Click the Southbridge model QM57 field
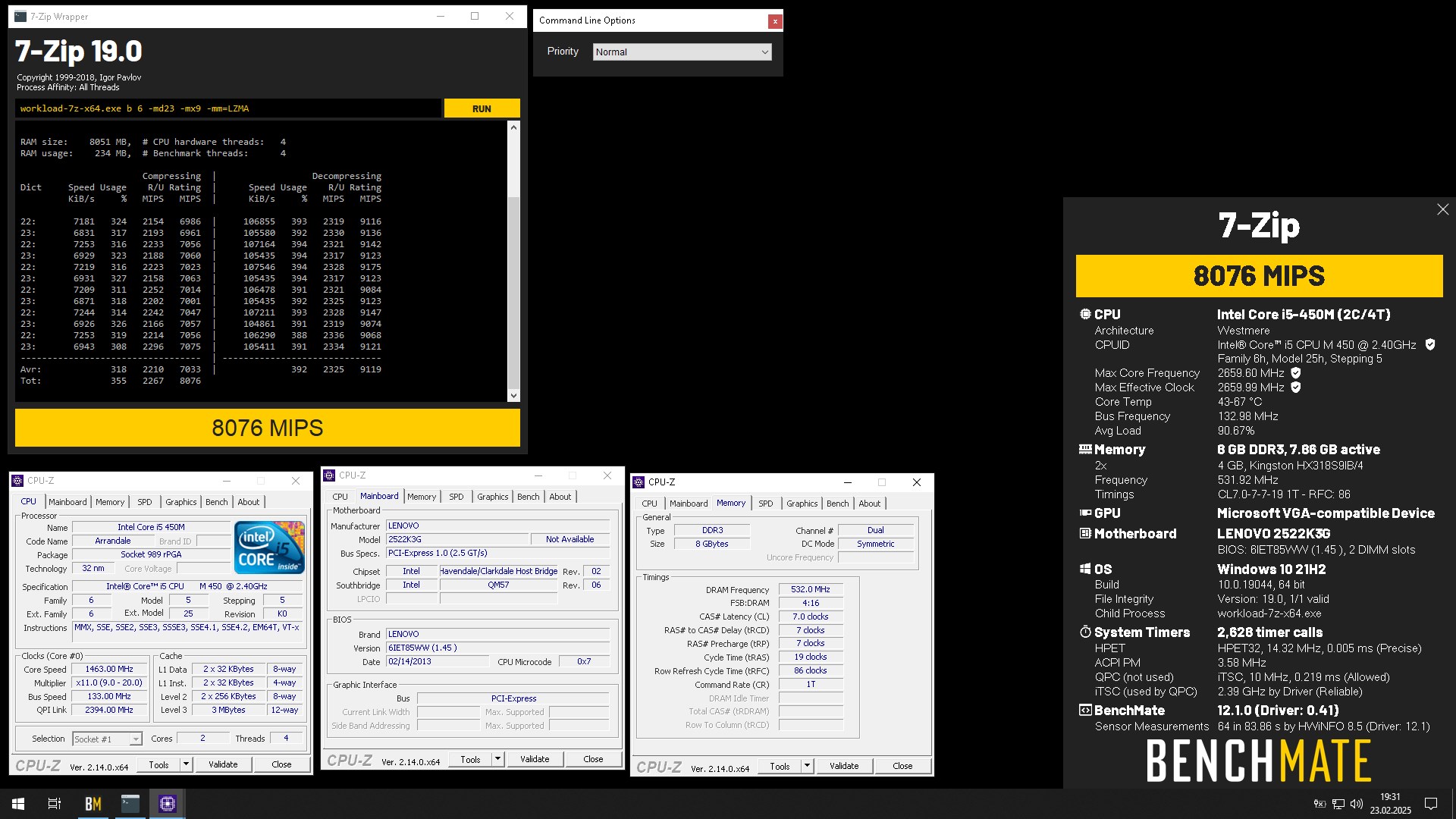 coord(498,585)
